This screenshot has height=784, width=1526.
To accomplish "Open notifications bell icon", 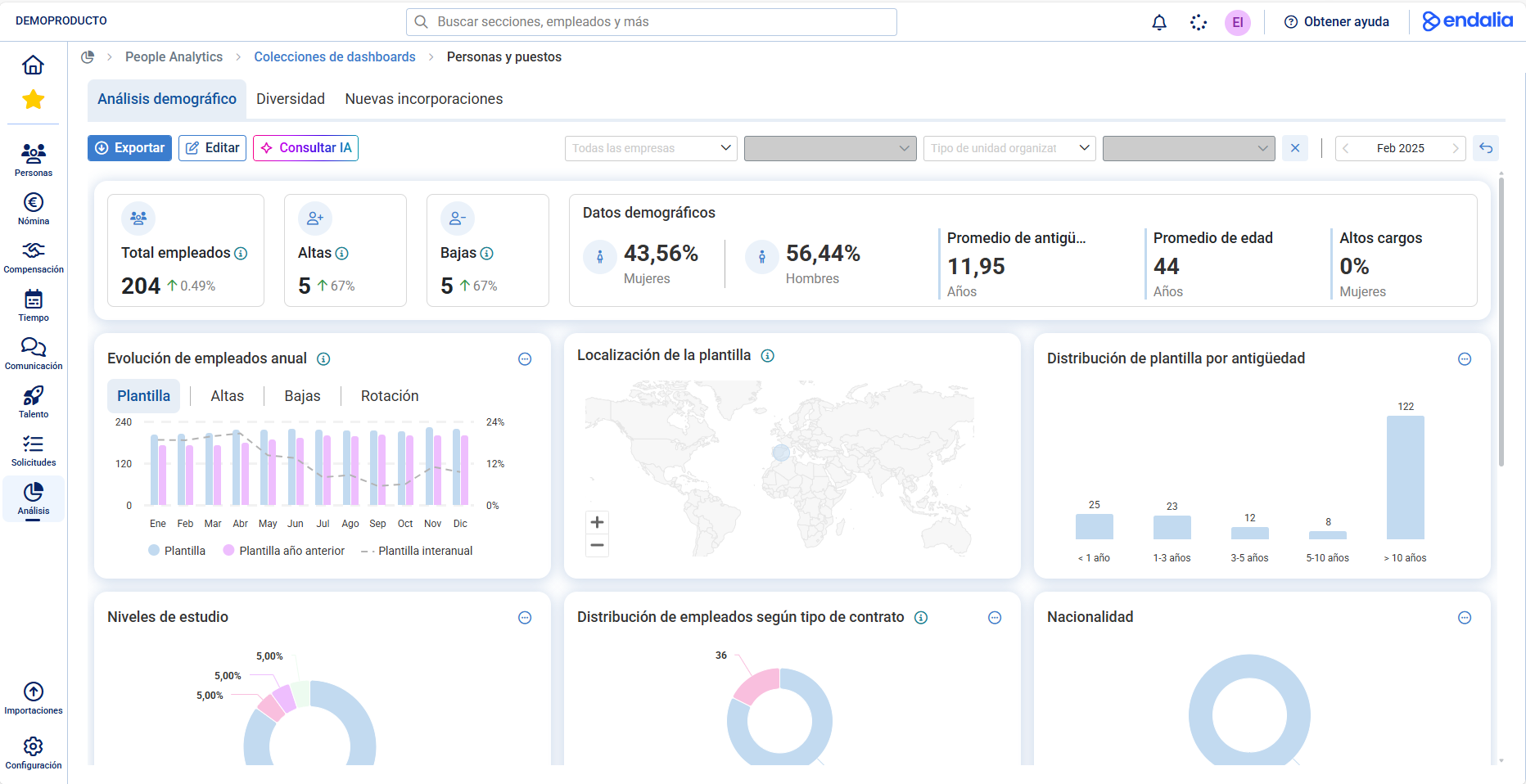I will [x=1159, y=22].
